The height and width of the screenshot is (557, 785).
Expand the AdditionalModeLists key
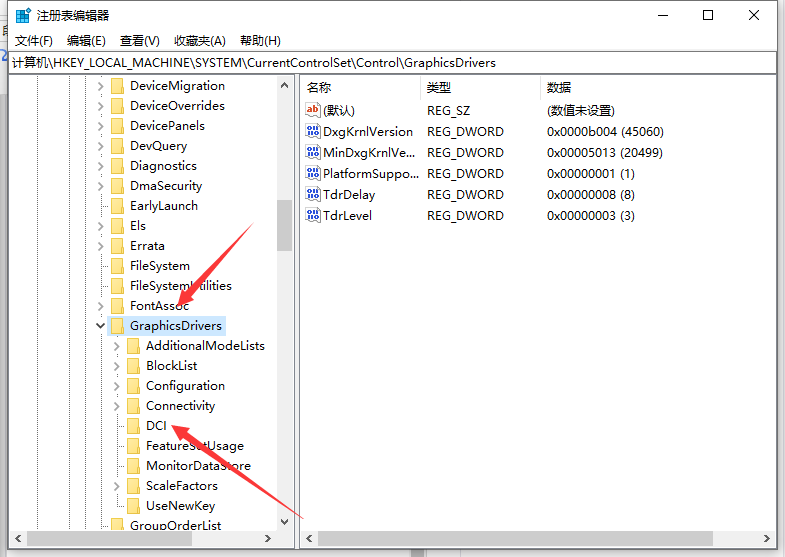click(116, 346)
